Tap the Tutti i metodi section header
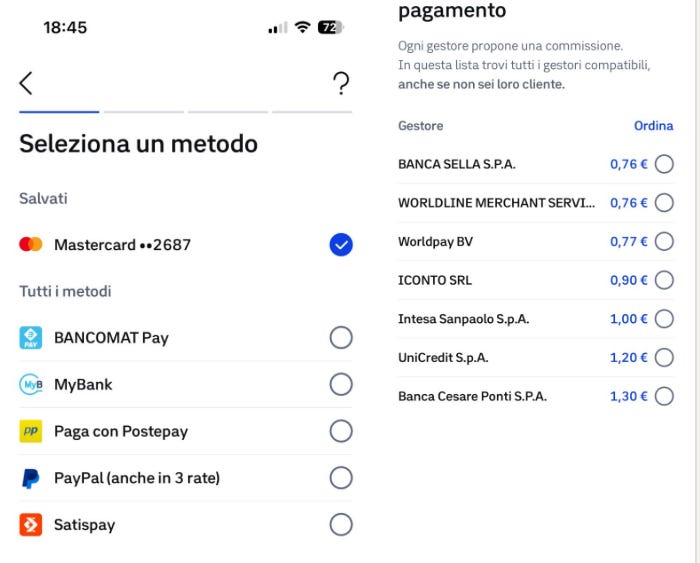700x563 pixels. (x=65, y=291)
